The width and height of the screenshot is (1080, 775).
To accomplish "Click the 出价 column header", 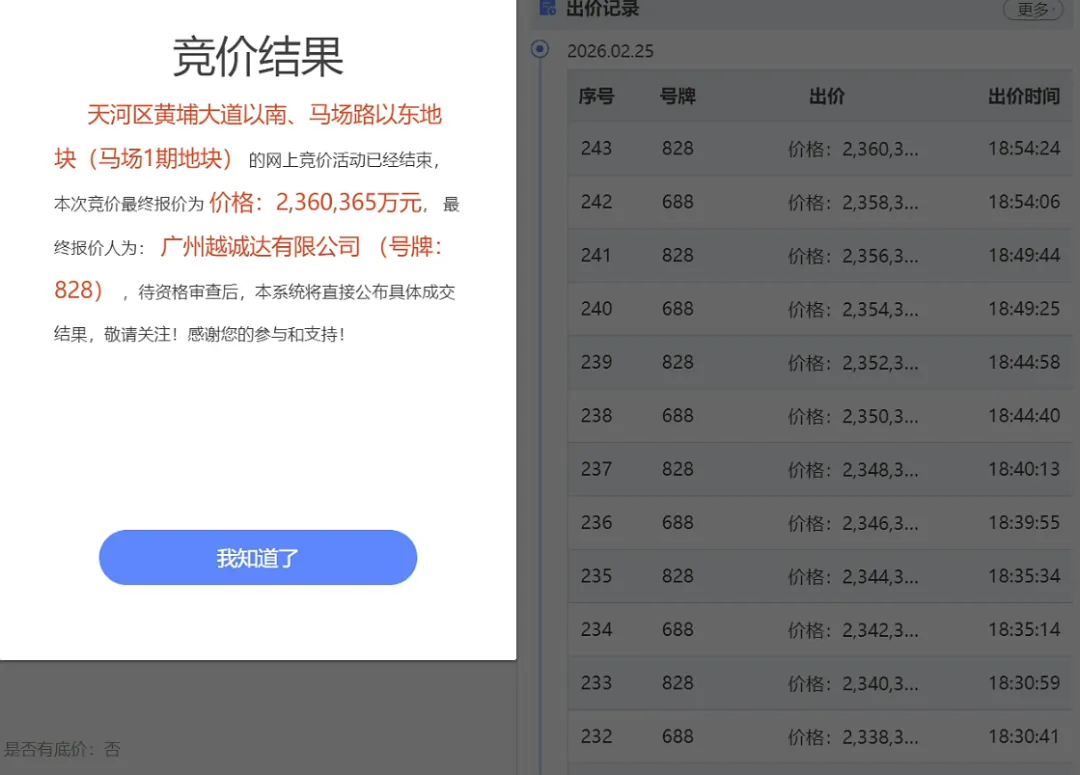I will (827, 96).
